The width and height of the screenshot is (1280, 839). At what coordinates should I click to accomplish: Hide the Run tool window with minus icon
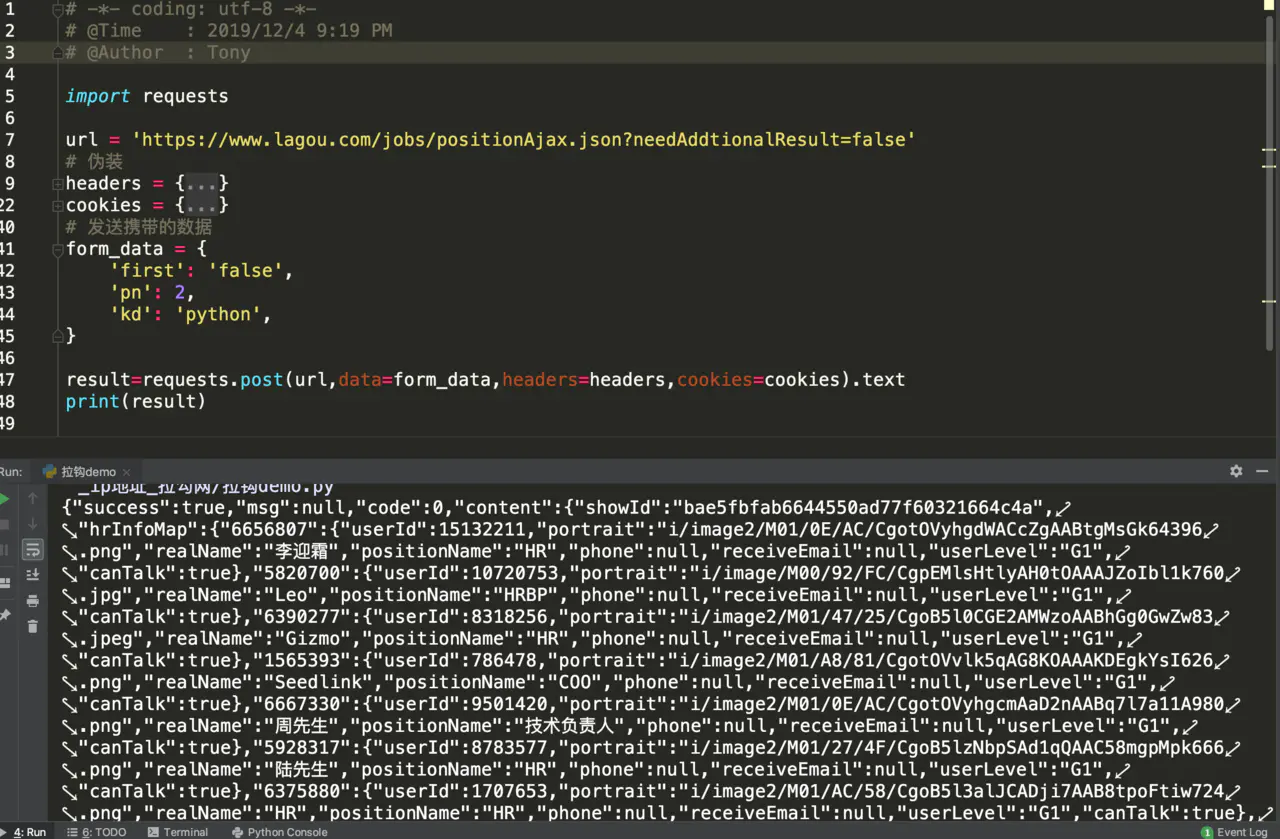[x=1262, y=471]
